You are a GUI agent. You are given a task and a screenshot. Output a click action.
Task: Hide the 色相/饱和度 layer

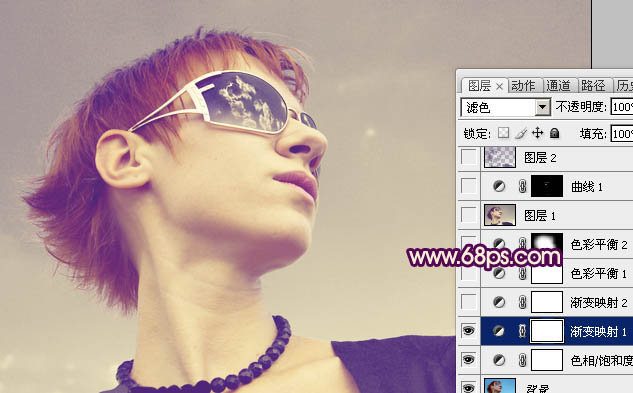pos(468,359)
